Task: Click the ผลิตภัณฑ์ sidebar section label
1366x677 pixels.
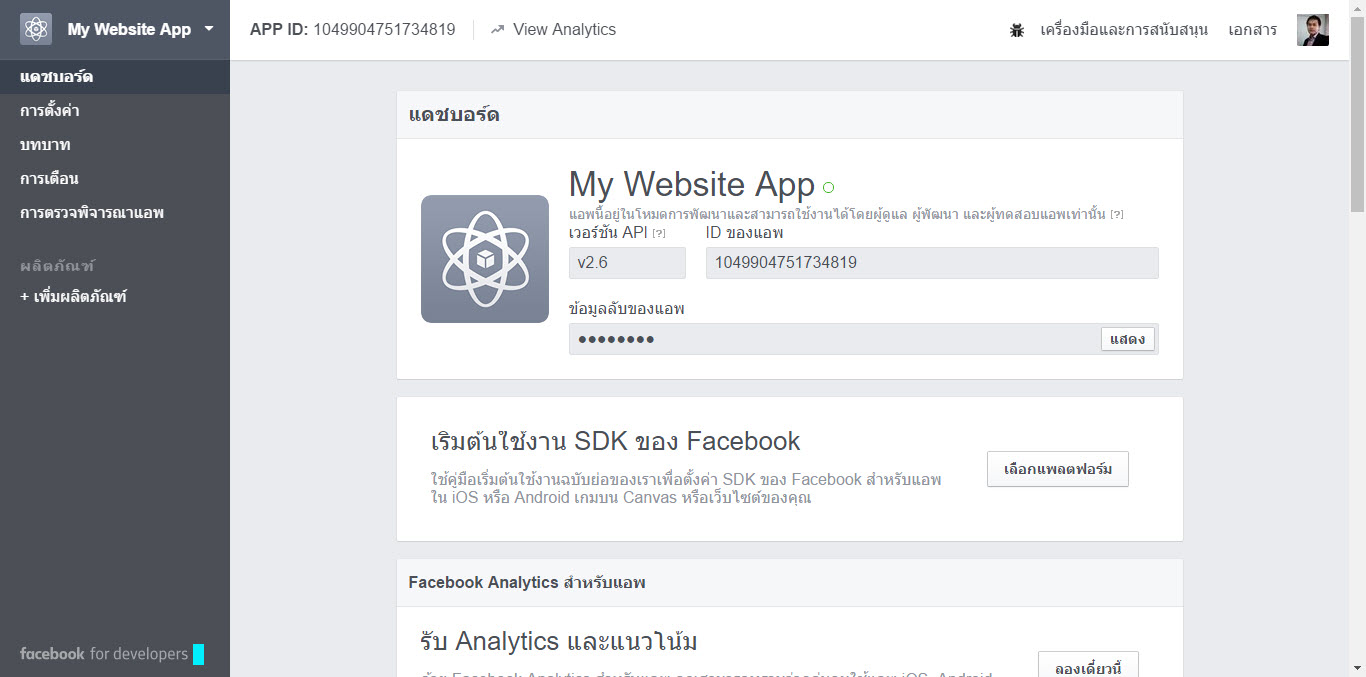Action: point(57,266)
